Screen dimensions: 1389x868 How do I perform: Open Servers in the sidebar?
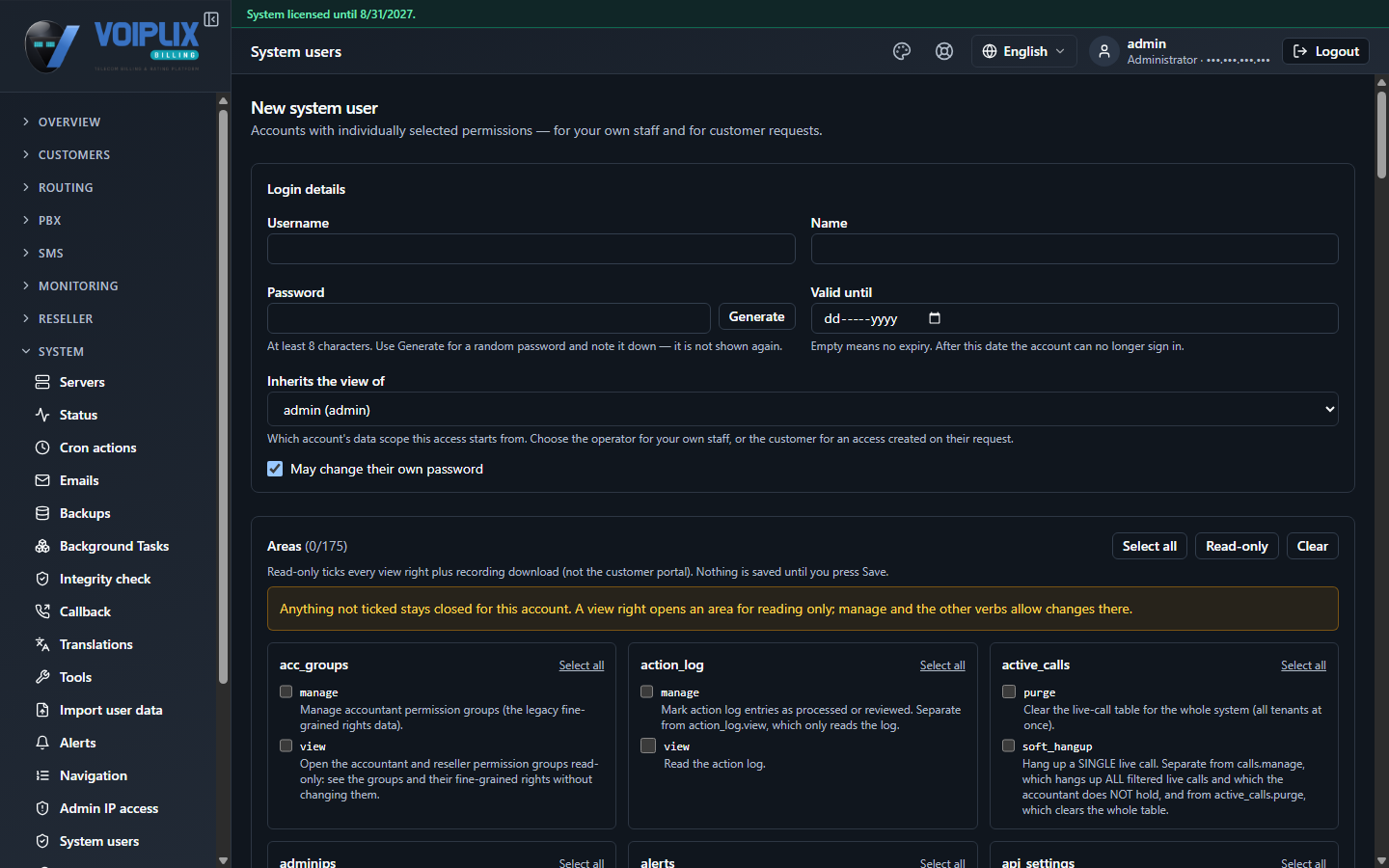click(x=82, y=382)
